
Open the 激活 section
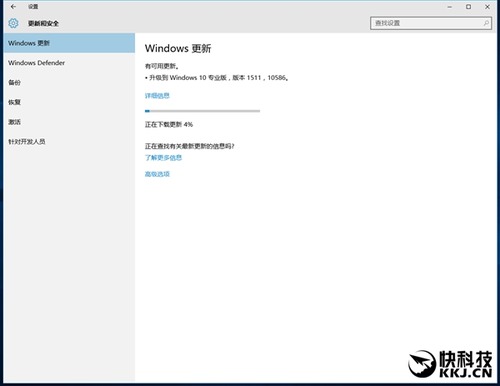point(69,122)
